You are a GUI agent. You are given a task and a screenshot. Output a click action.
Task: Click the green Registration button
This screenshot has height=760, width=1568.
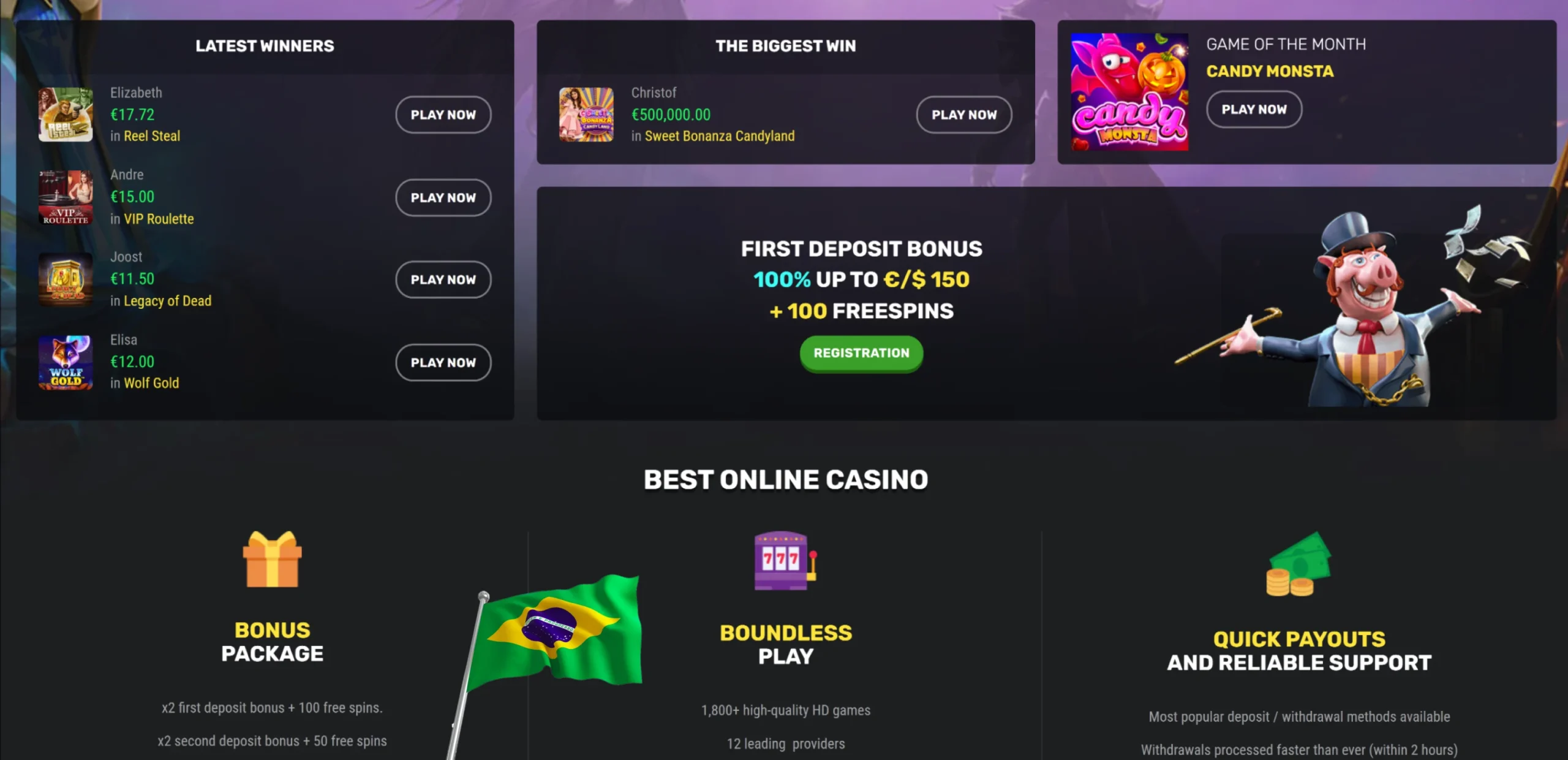pos(861,353)
